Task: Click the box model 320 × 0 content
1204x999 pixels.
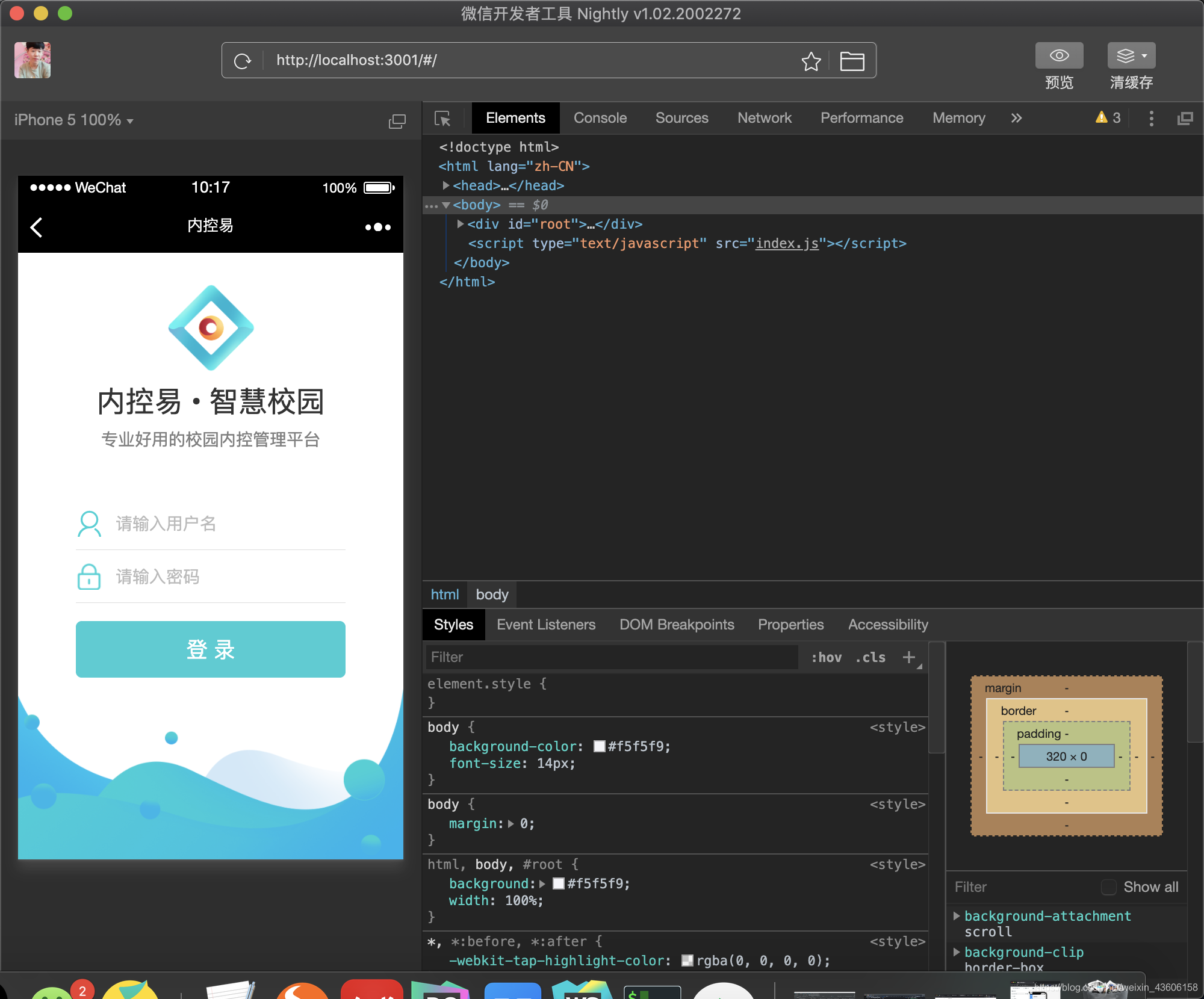Action: click(x=1066, y=756)
